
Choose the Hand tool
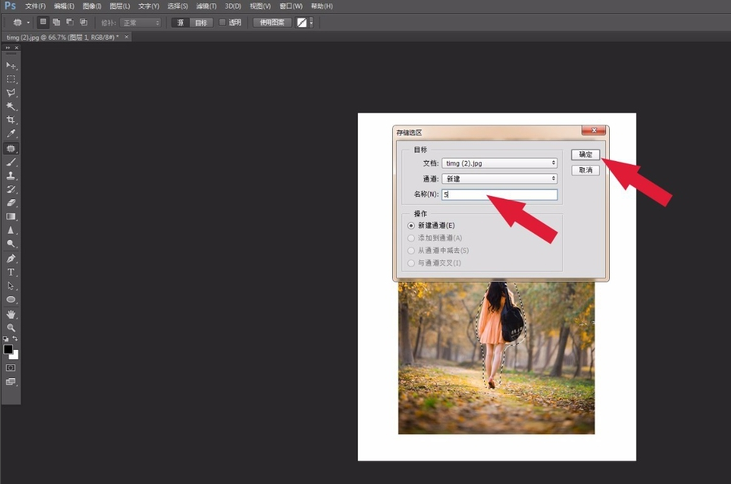[x=11, y=314]
